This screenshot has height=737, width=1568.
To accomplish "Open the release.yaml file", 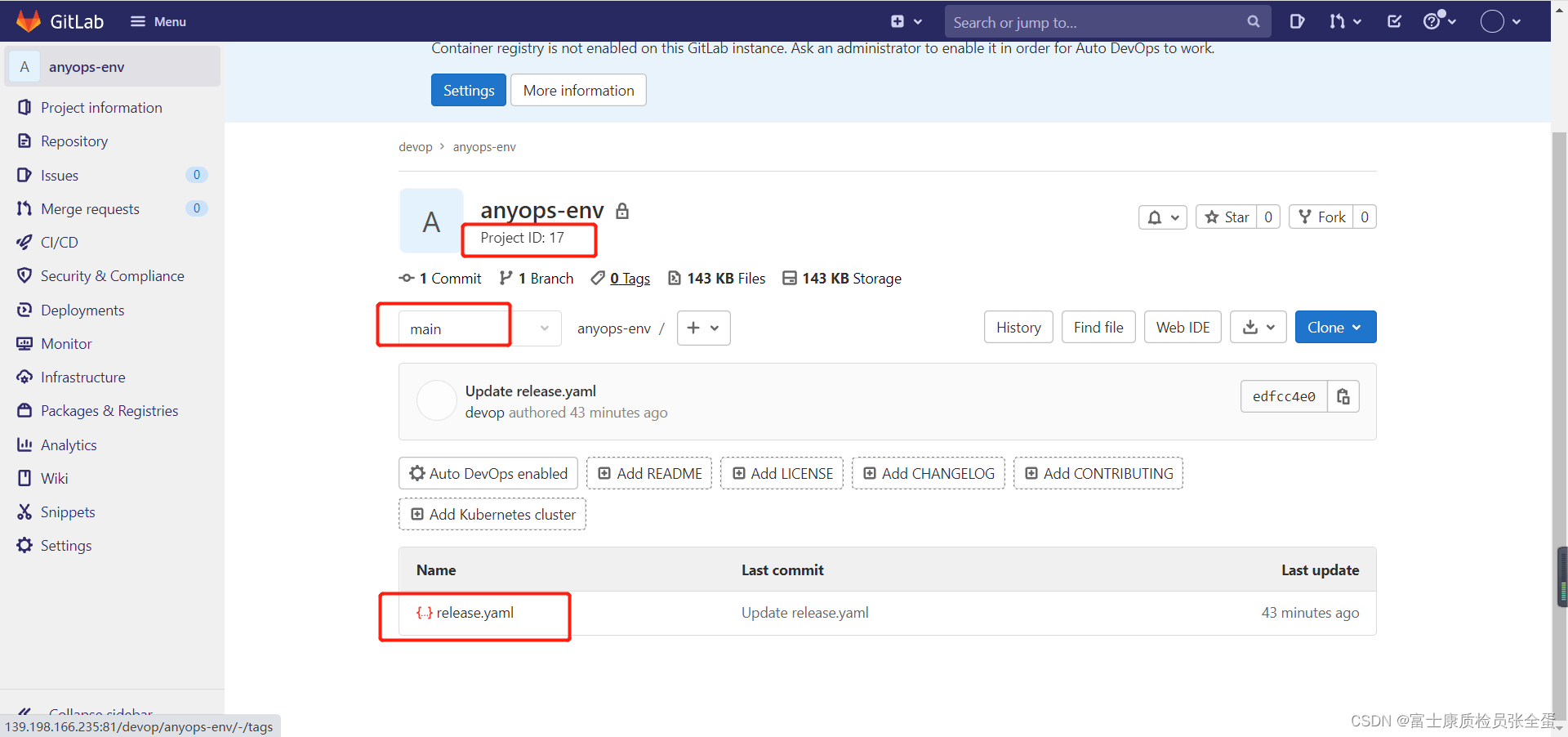I will point(474,613).
